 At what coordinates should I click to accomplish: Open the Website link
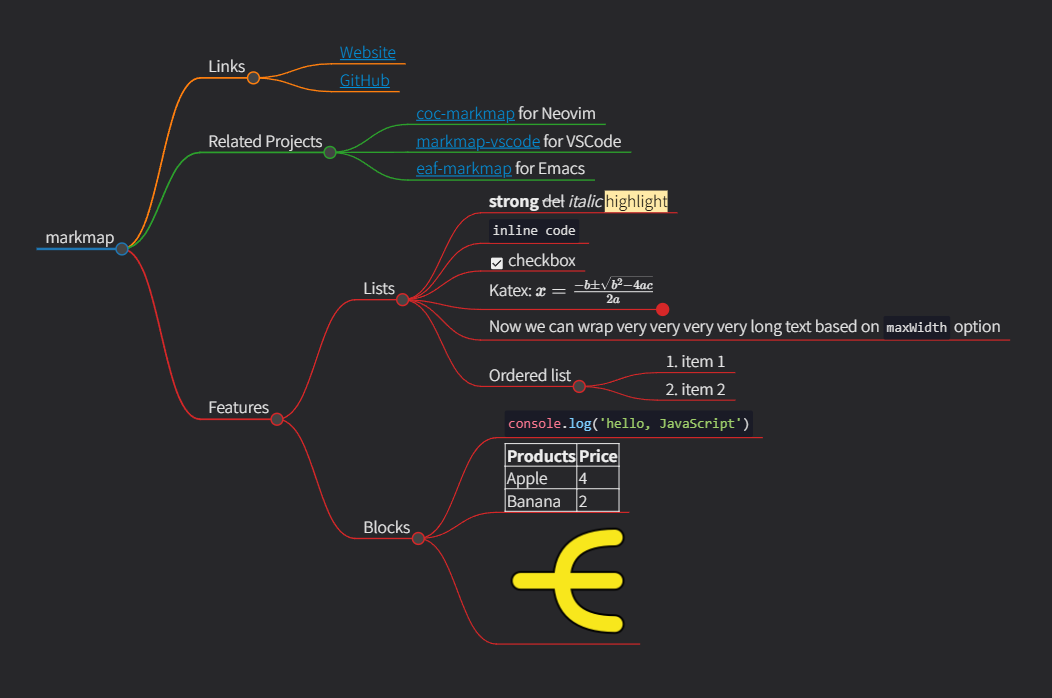[x=367, y=52]
